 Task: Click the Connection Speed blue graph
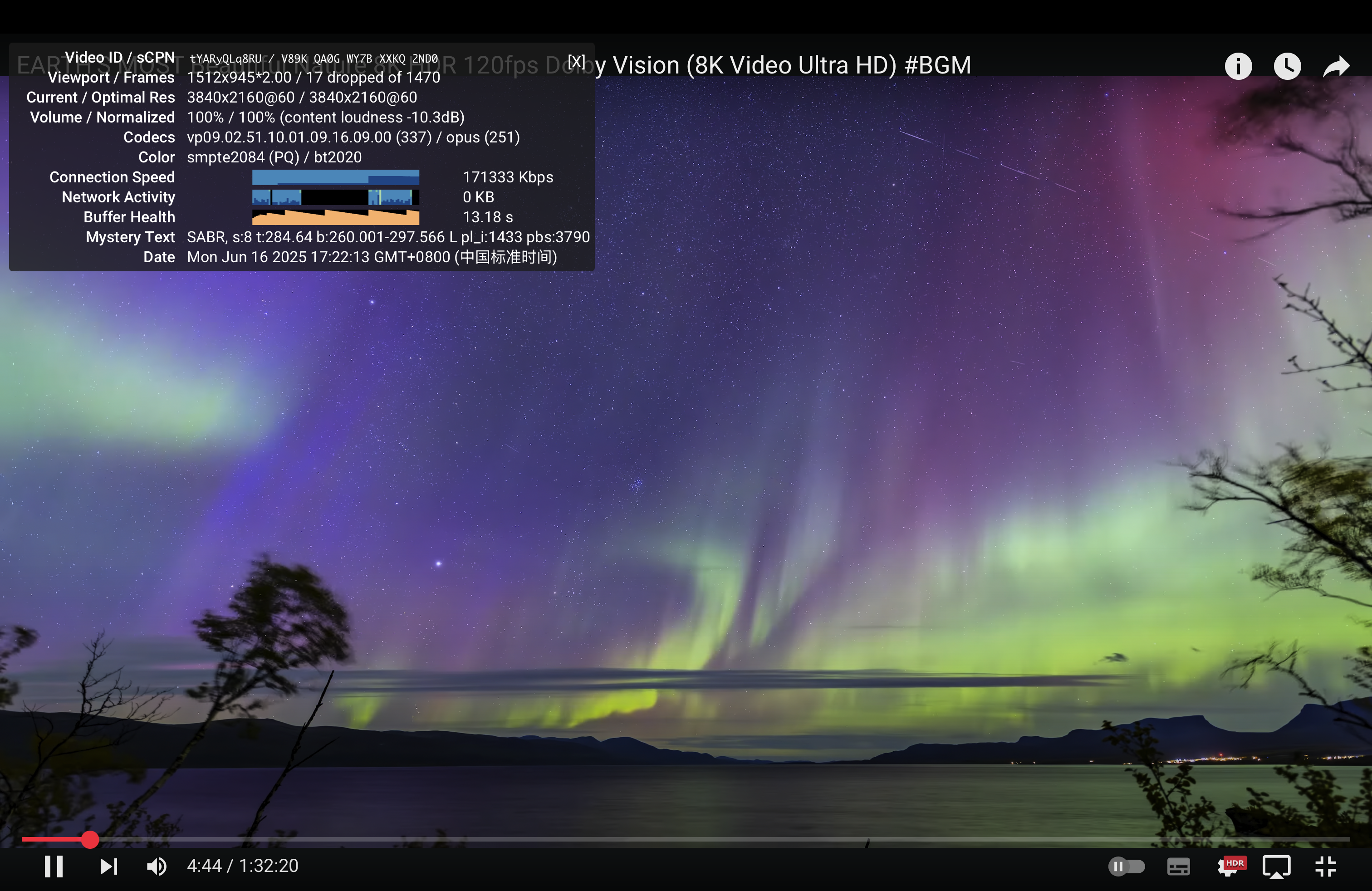pos(335,177)
